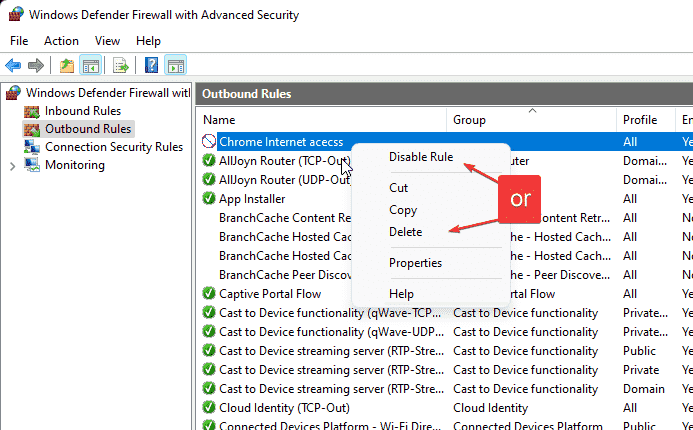Choose Help in the context menu
This screenshot has width=693, height=430.
[401, 294]
